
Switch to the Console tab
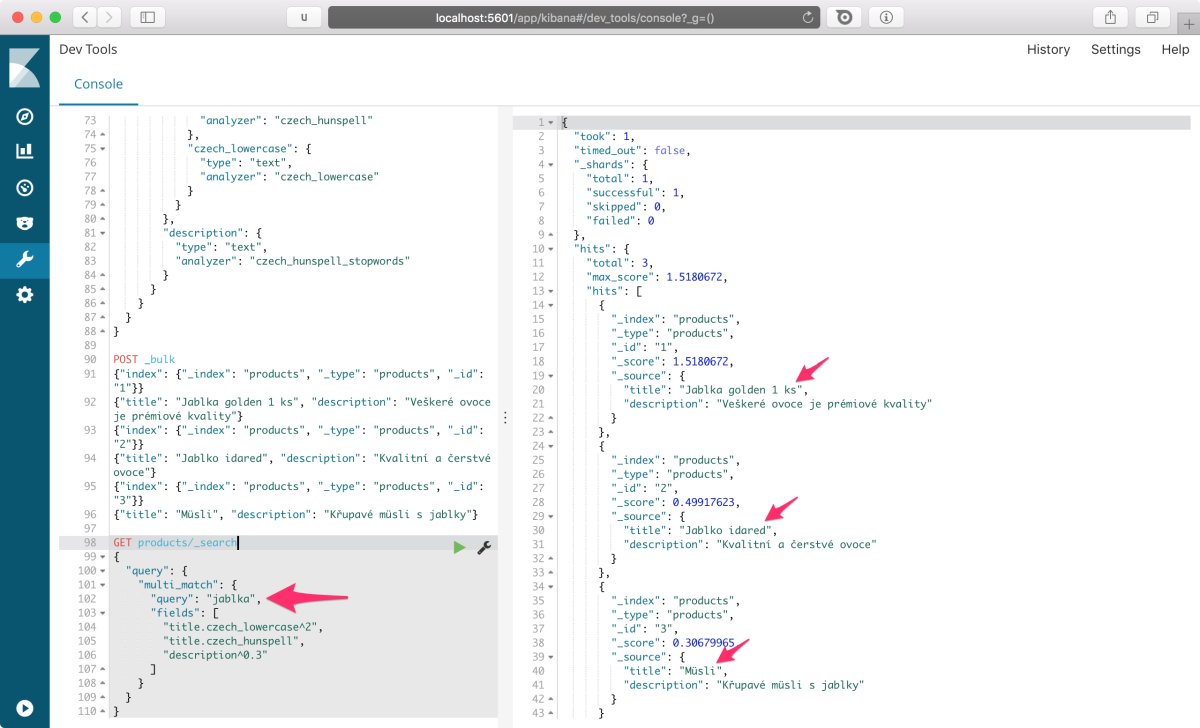(98, 84)
